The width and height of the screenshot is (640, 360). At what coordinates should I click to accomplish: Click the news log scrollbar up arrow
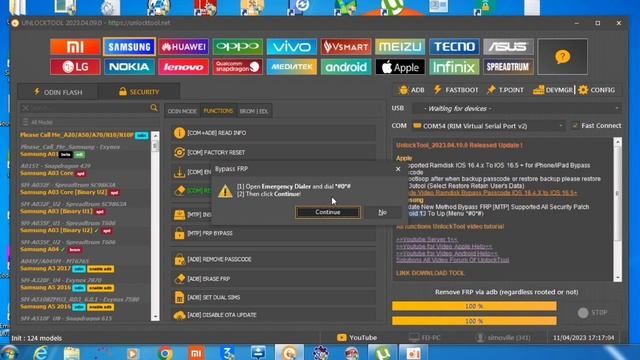tap(618, 142)
